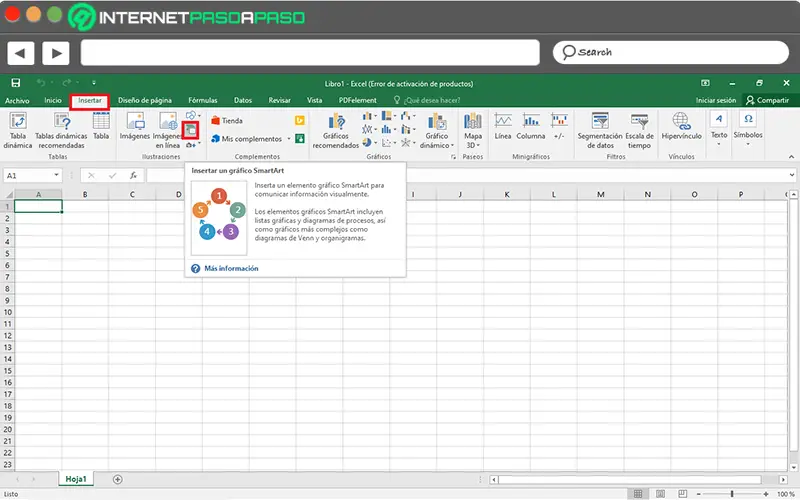Insert Imágenes from this device
This screenshot has width=800, height=500.
(135, 126)
